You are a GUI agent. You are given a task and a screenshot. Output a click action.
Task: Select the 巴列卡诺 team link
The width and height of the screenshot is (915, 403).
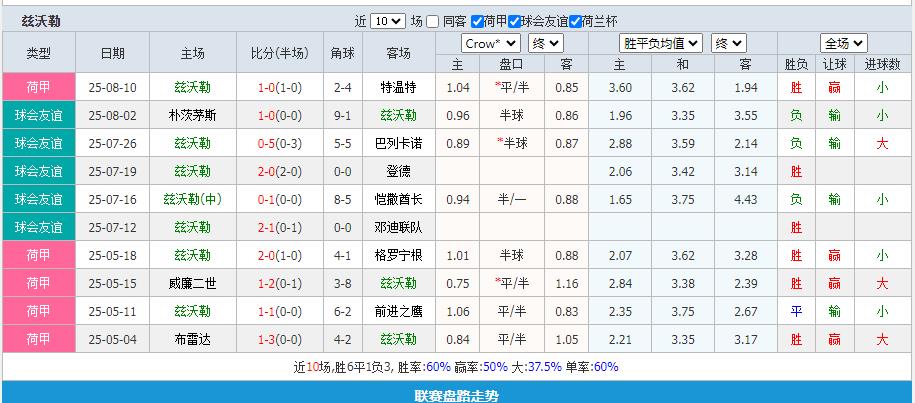pyautogui.click(x=398, y=143)
